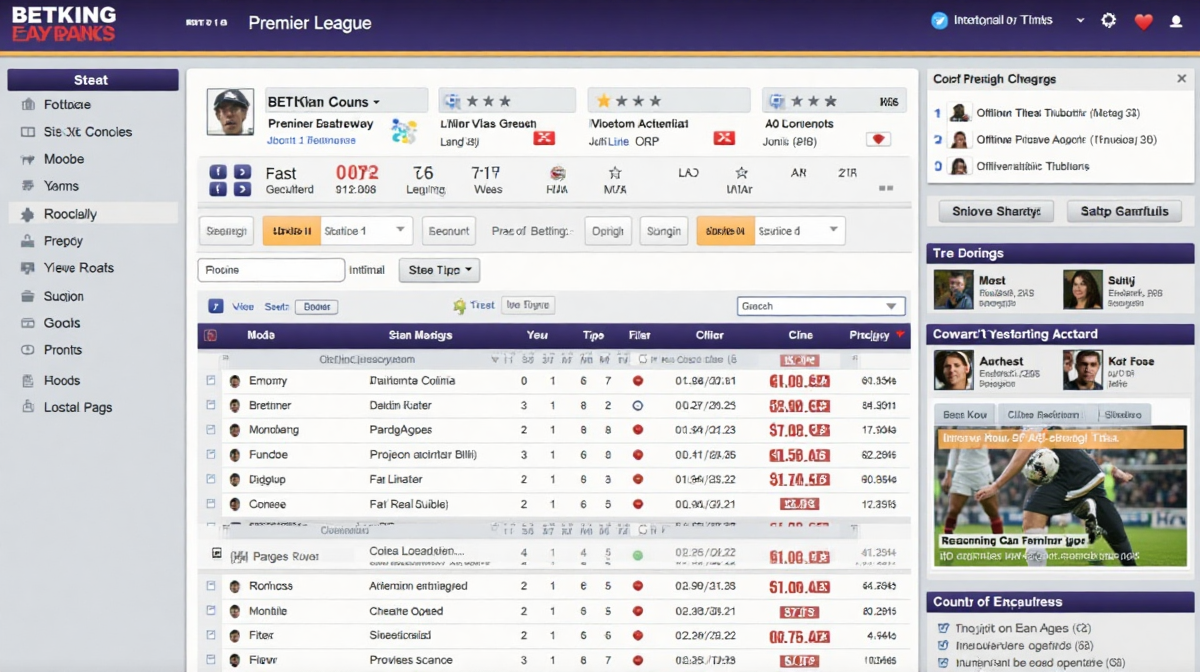Click the red status dot in Emomy row
The image size is (1200, 672).
coord(638,381)
